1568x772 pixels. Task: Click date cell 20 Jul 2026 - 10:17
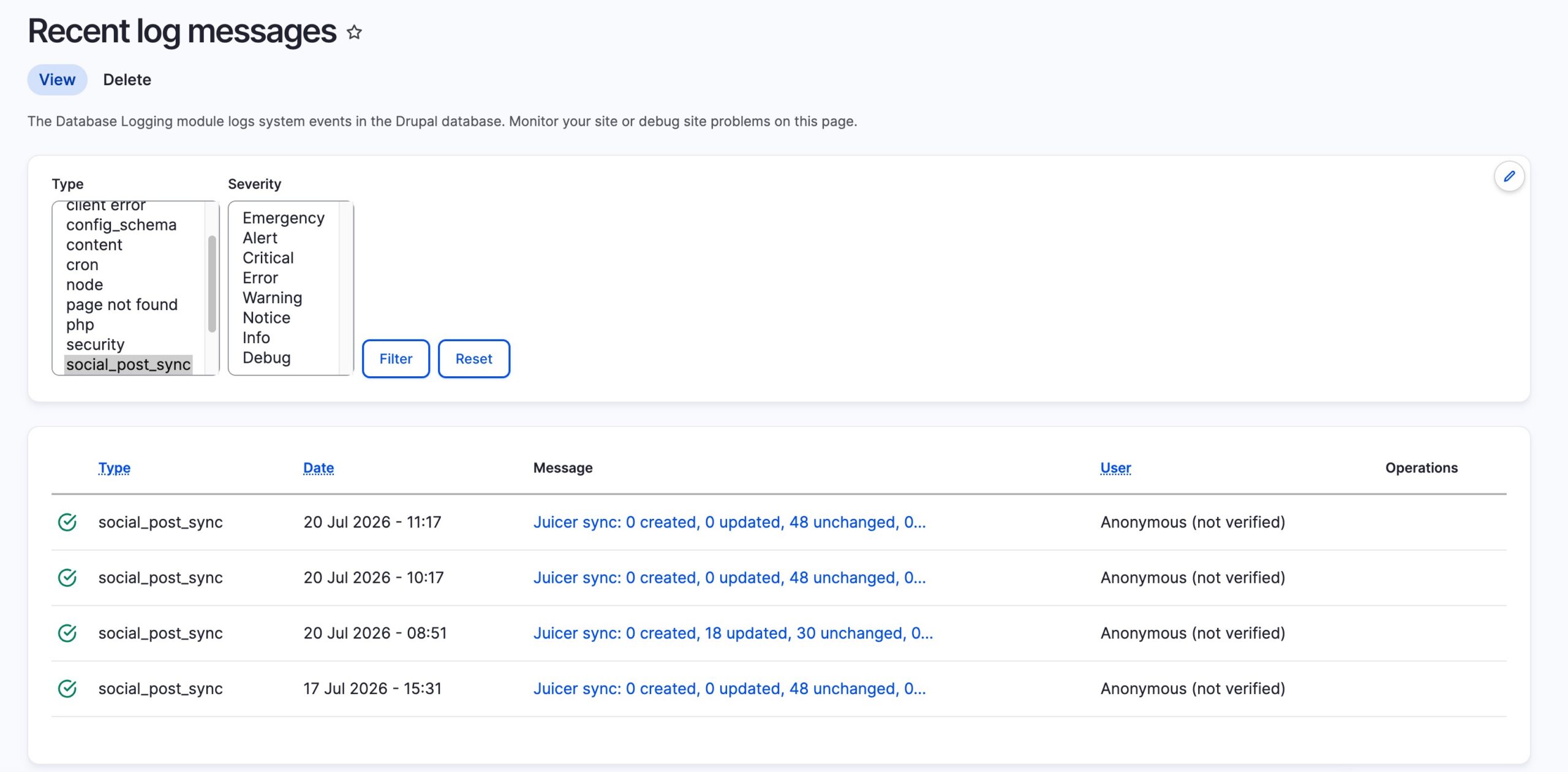point(374,578)
